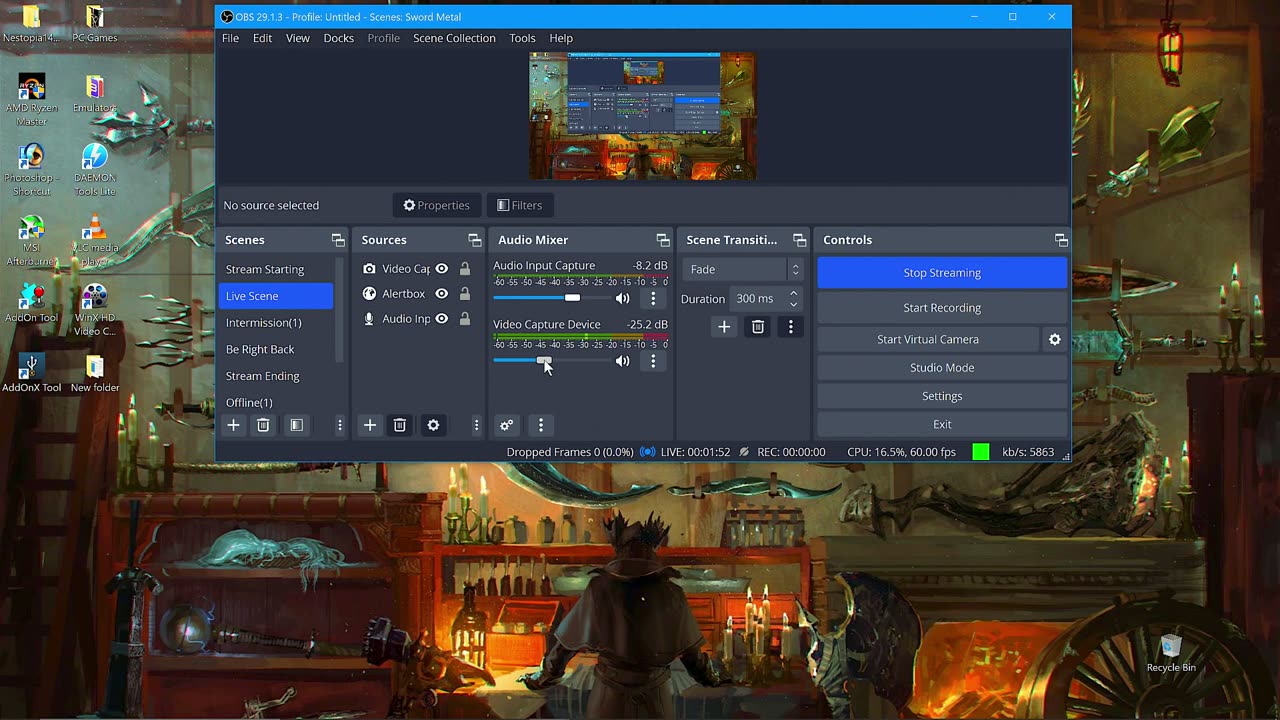
Task: Open the Docks menu
Action: [x=338, y=38]
